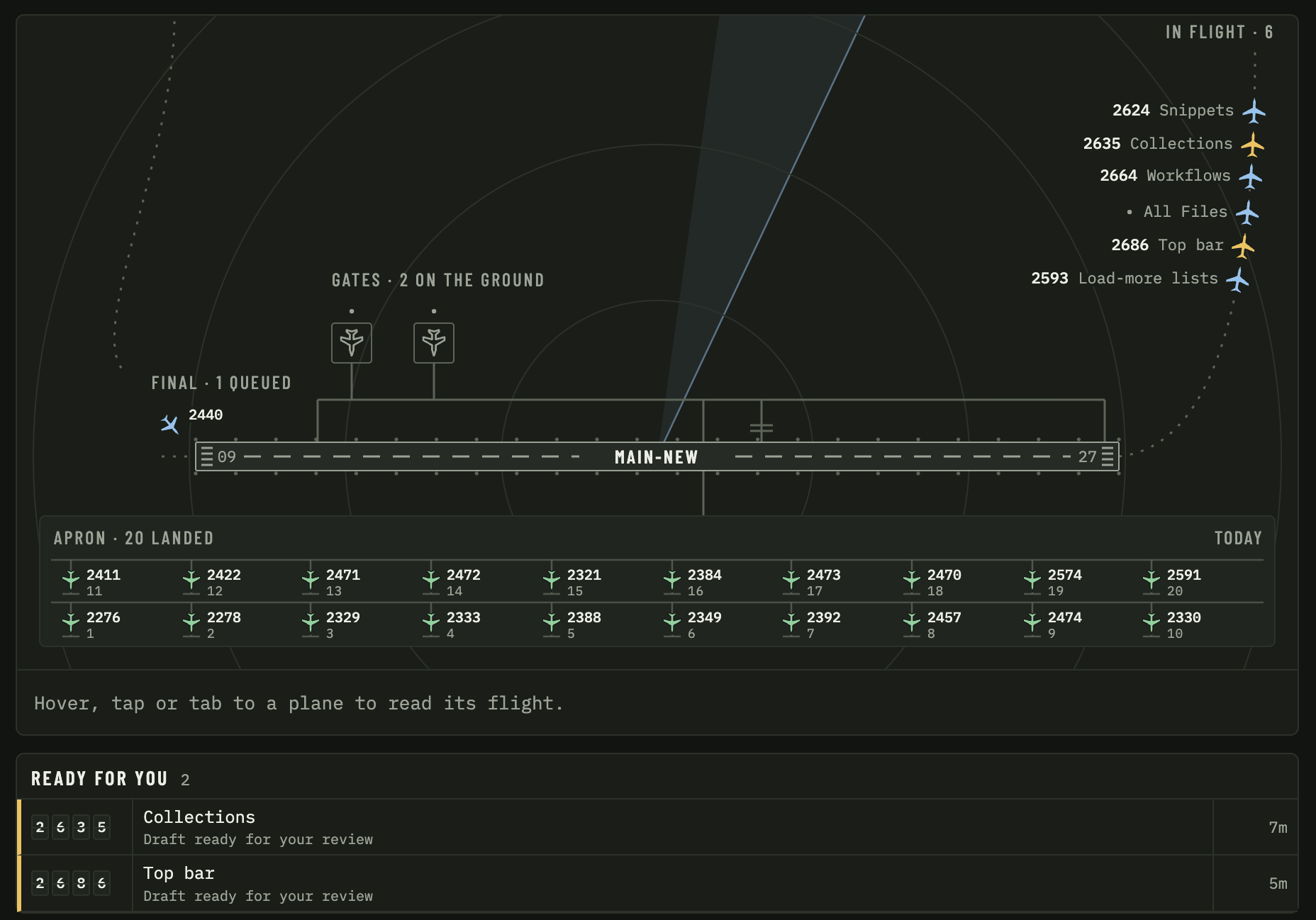Click the 2664 Workflows flight label
The height and width of the screenshot is (920, 1316).
[1166, 176]
